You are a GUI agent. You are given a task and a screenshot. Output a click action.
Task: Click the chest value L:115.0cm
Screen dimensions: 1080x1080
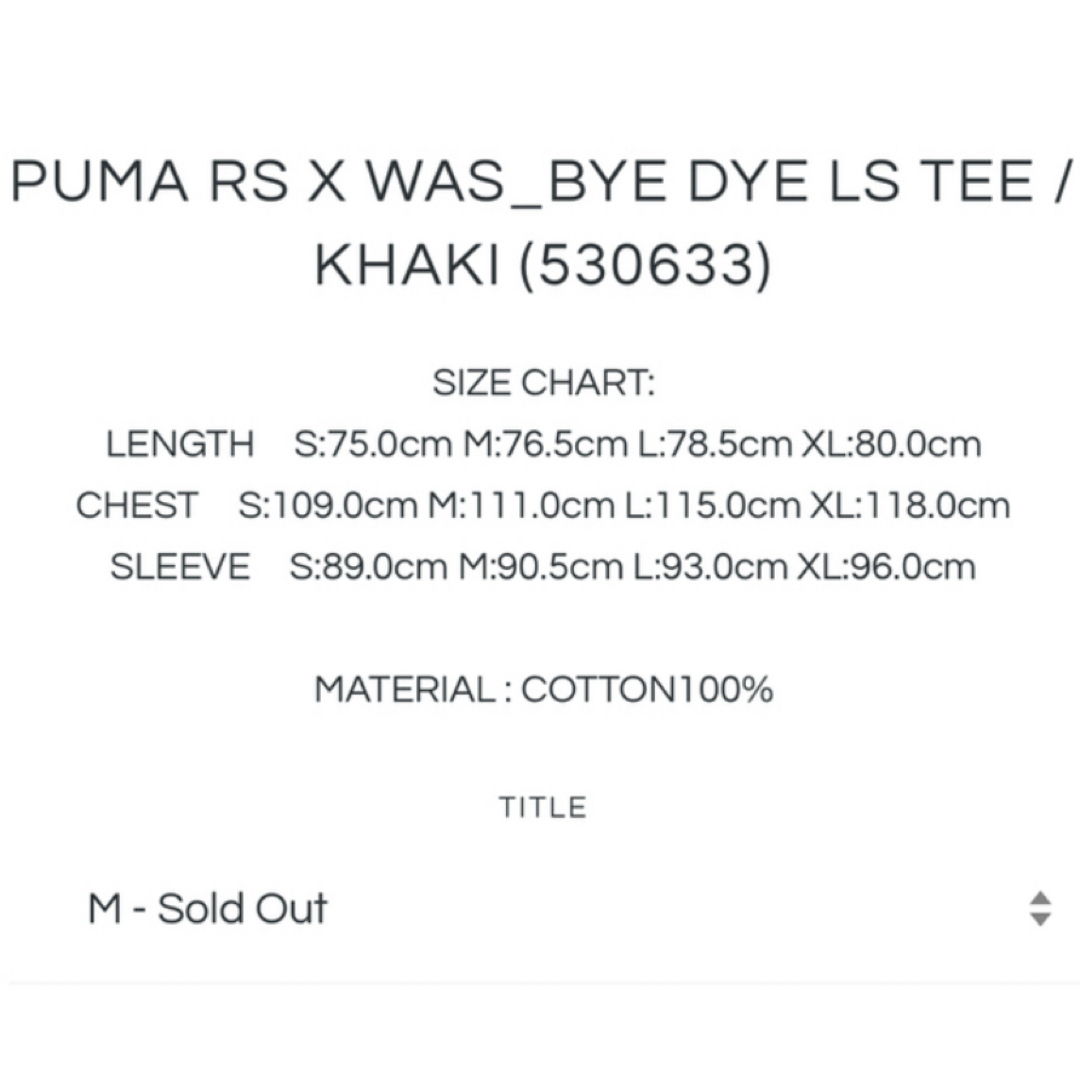(712, 505)
